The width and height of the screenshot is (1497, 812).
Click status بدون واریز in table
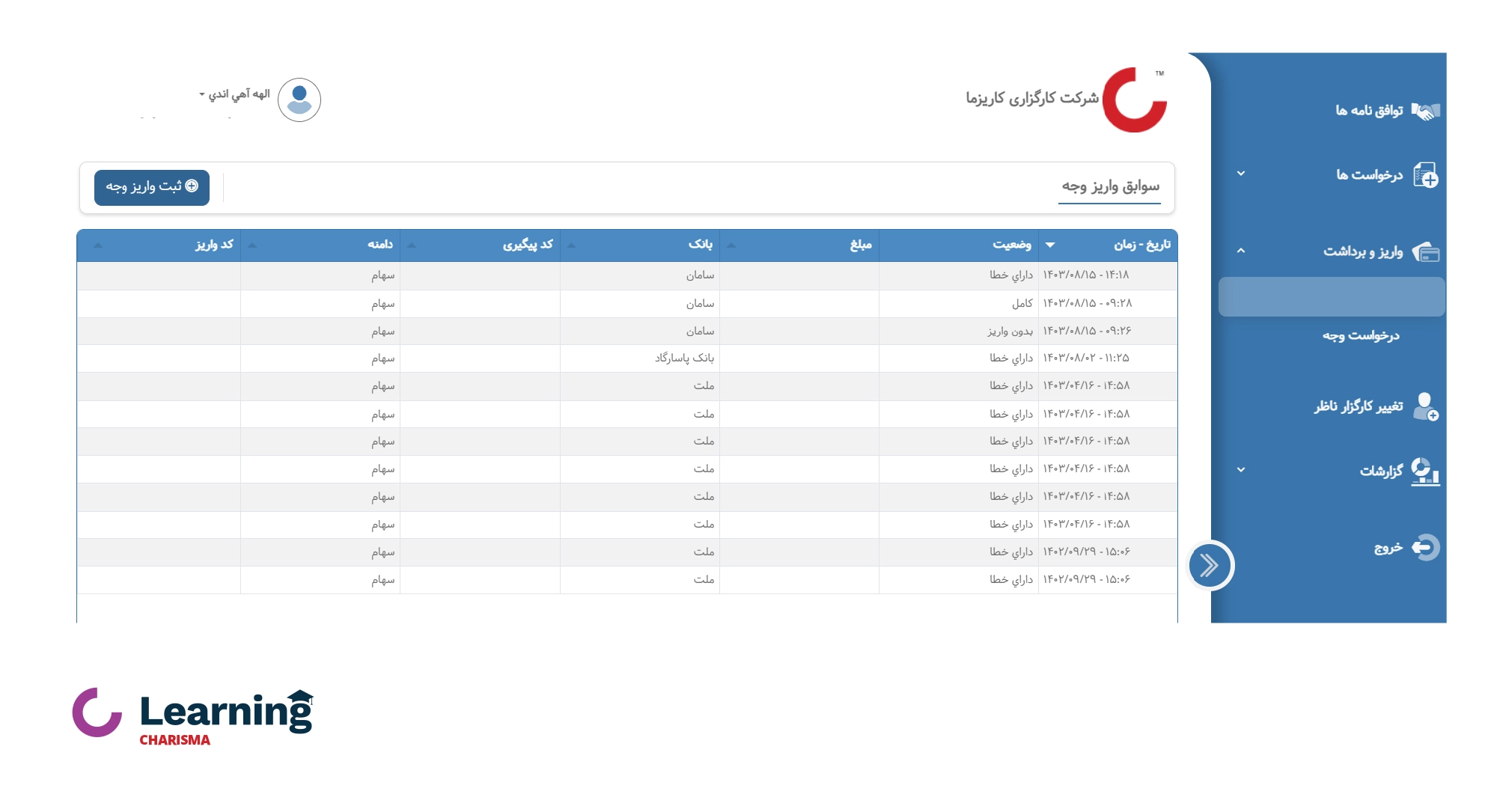pos(1010,331)
